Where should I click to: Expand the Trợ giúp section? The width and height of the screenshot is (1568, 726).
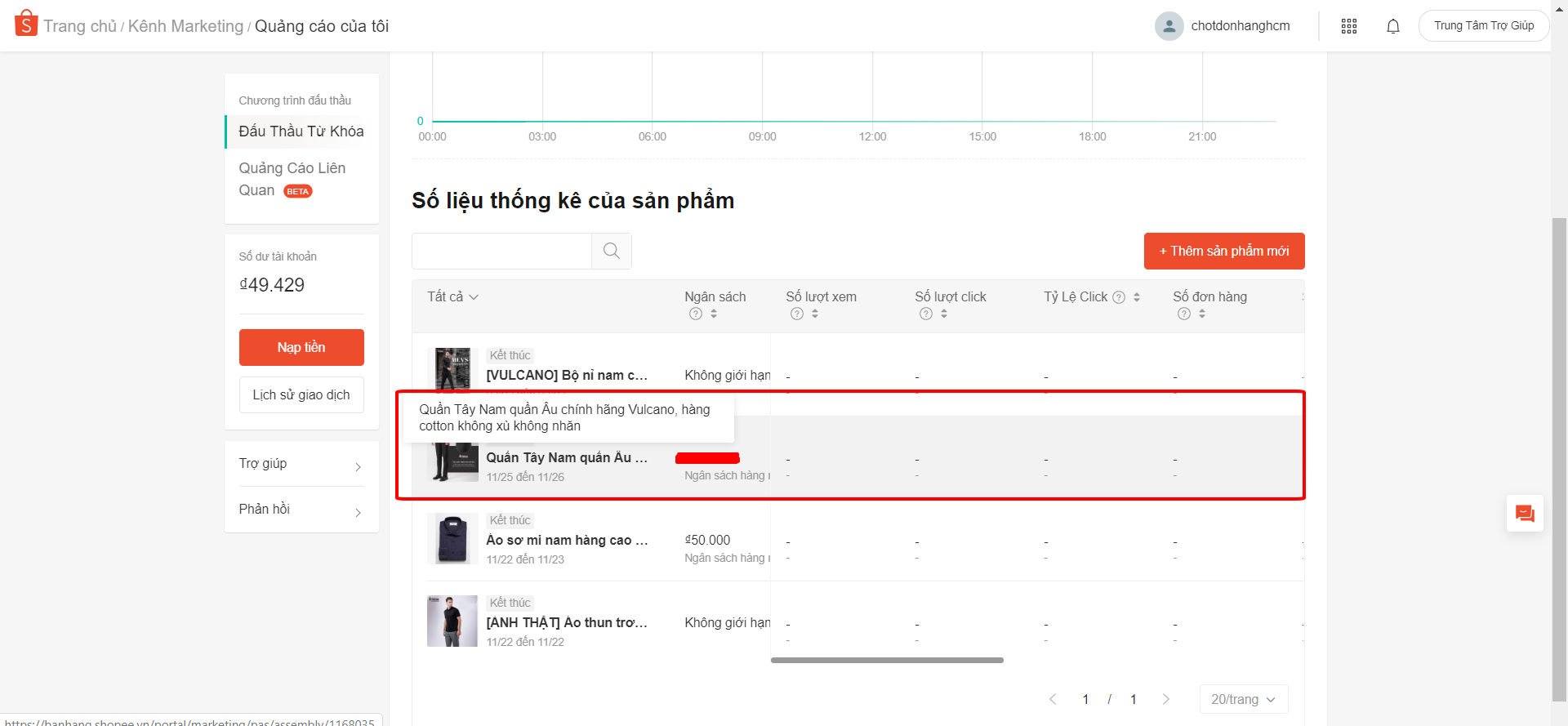click(x=301, y=464)
